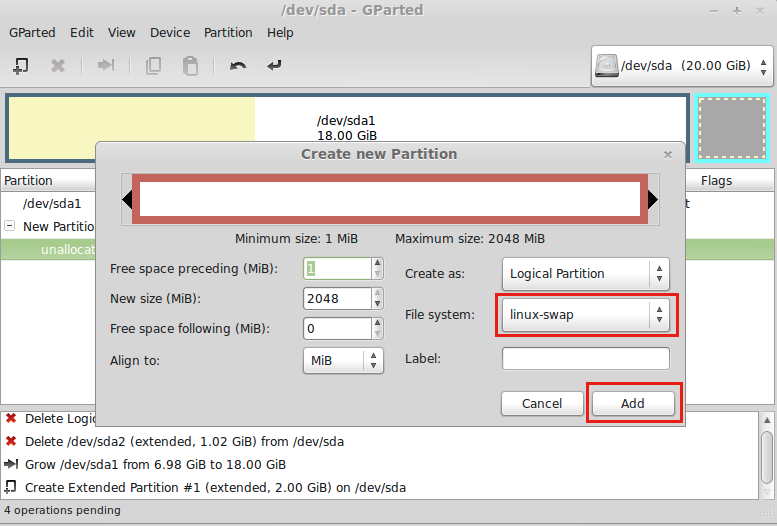This screenshot has height=526, width=777.
Task: Click the Label text field
Action: (585, 359)
